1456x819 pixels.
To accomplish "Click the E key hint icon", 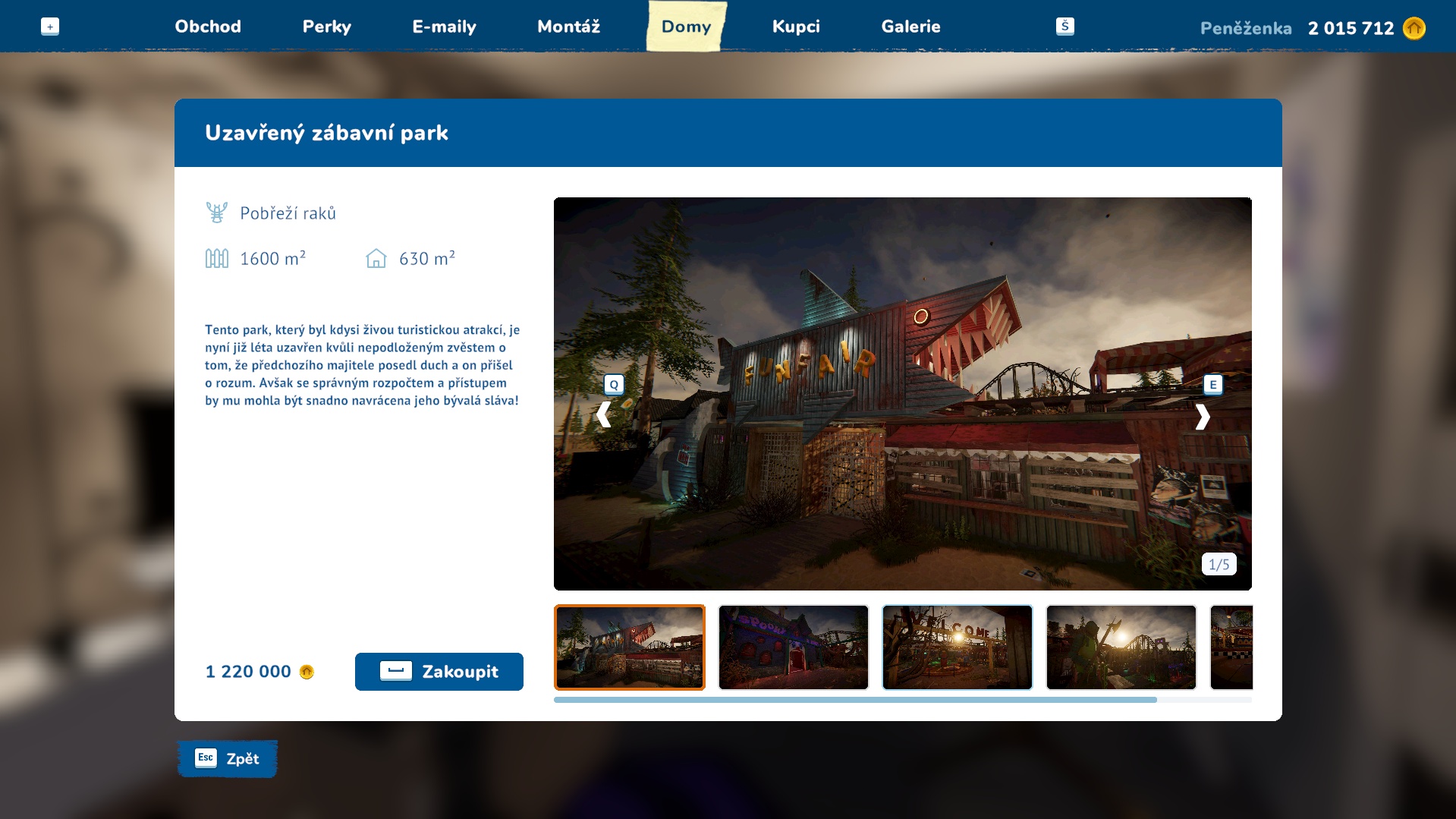I will [x=1212, y=385].
